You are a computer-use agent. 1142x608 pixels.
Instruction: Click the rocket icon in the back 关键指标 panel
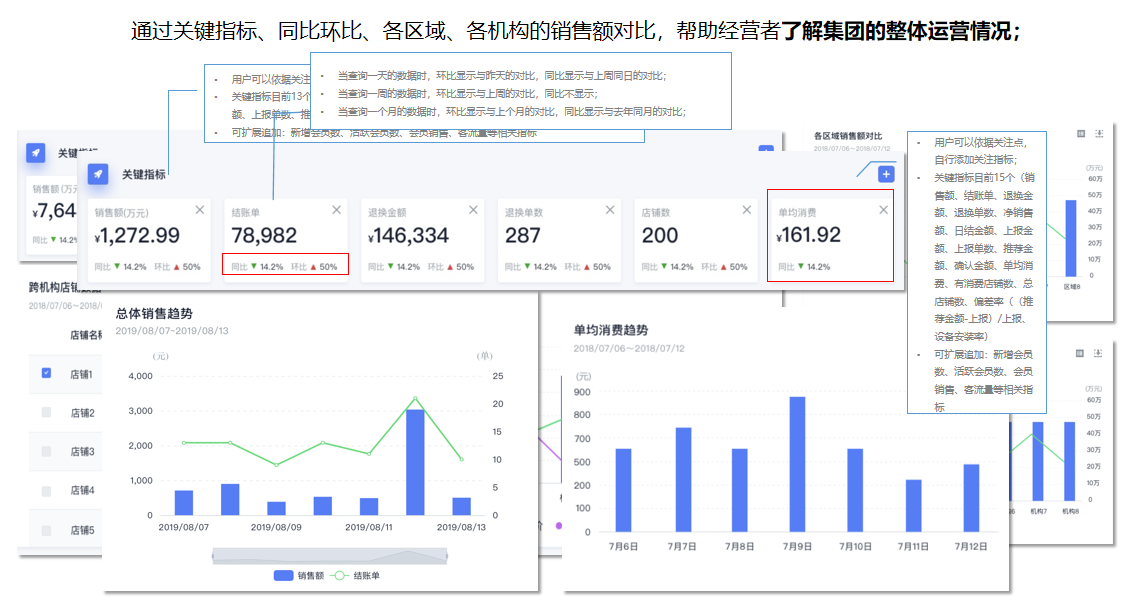(36, 153)
